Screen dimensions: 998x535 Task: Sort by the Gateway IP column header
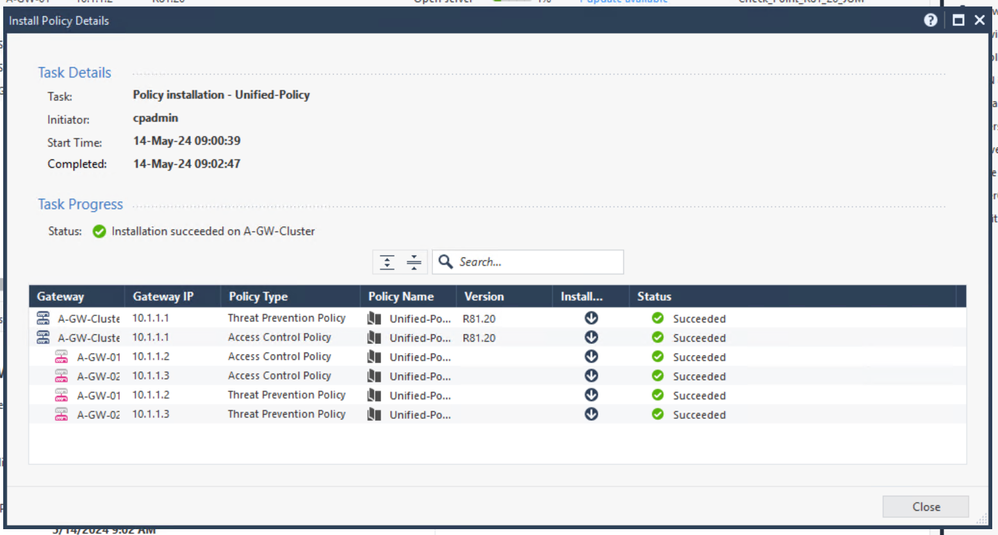[x=163, y=296]
